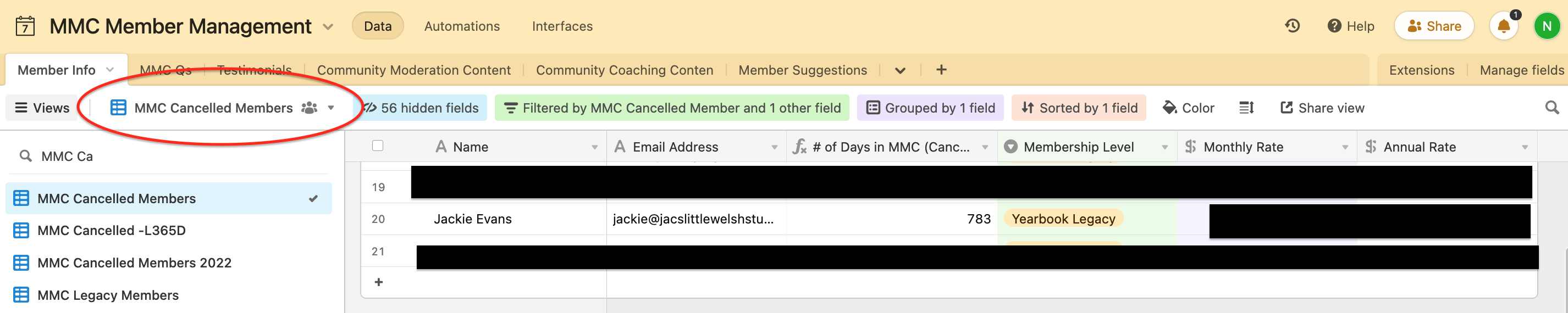Screen dimensions: 1568x313
Task: Click the N account avatar
Action: (1547, 26)
